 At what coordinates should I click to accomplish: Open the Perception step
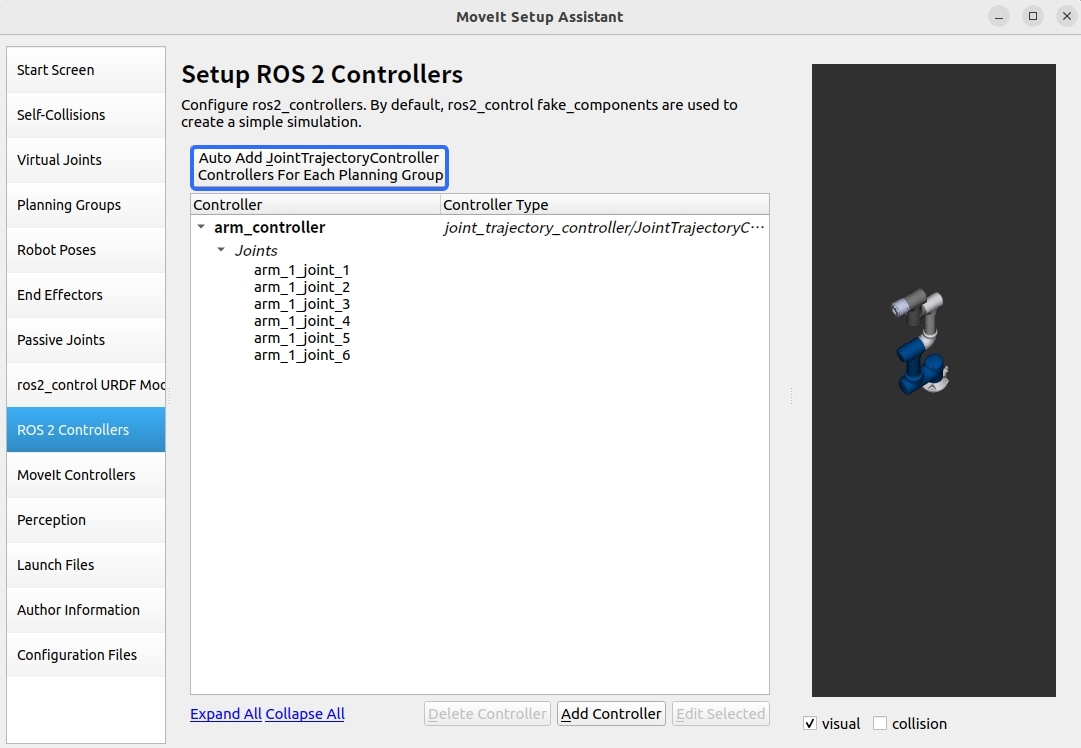coord(85,520)
